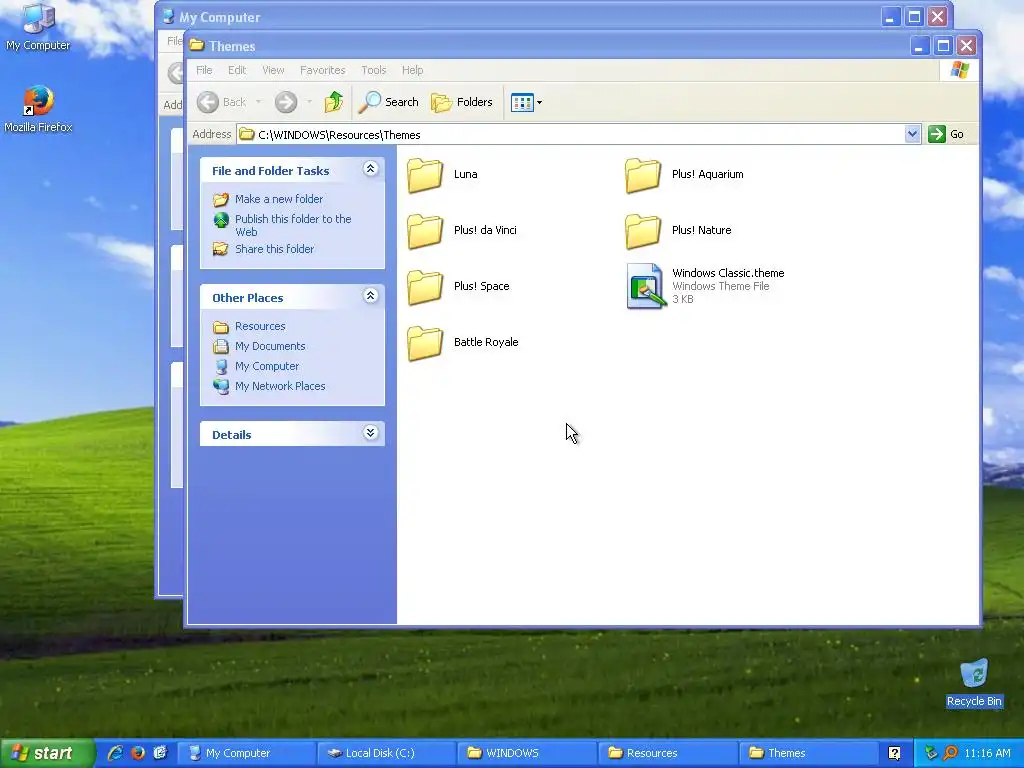Select the Plus! Nature folder icon
Image resolution: width=1024 pixels, height=768 pixels.
[x=643, y=231]
